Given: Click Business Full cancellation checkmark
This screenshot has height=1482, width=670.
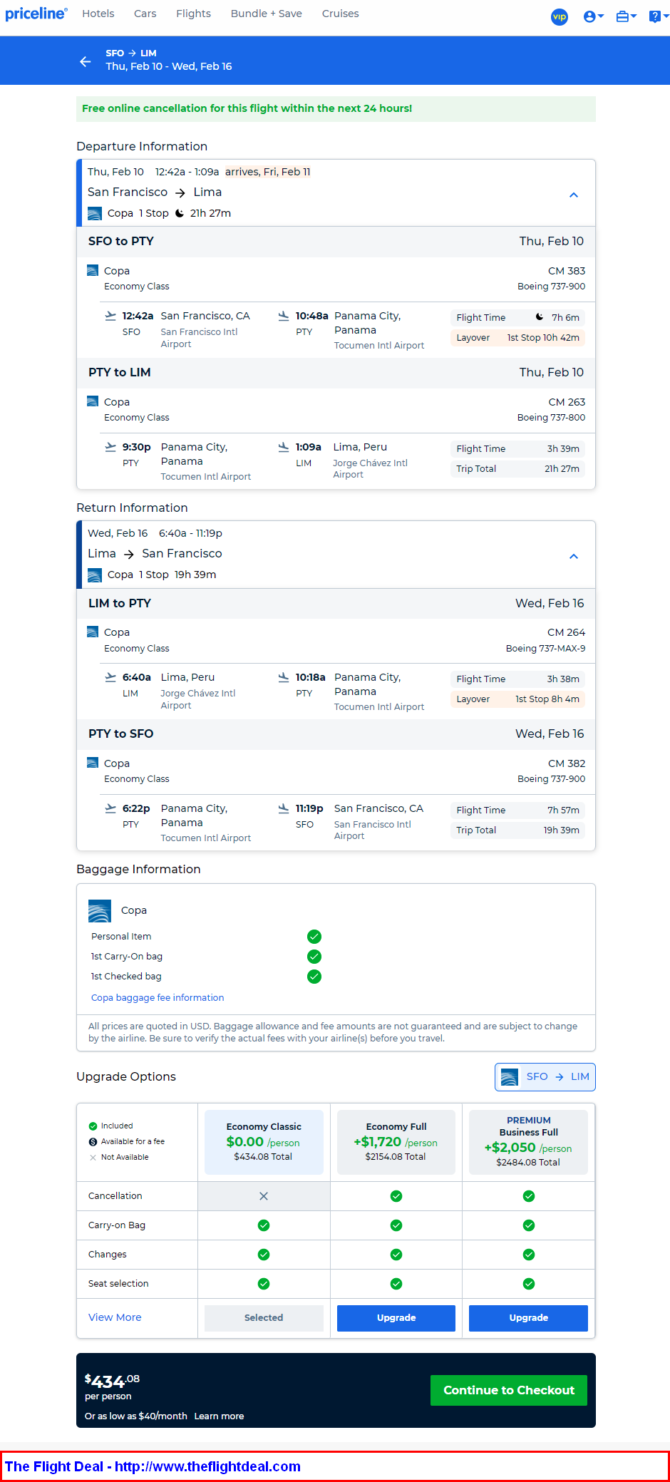Looking at the screenshot, I should pos(528,1196).
